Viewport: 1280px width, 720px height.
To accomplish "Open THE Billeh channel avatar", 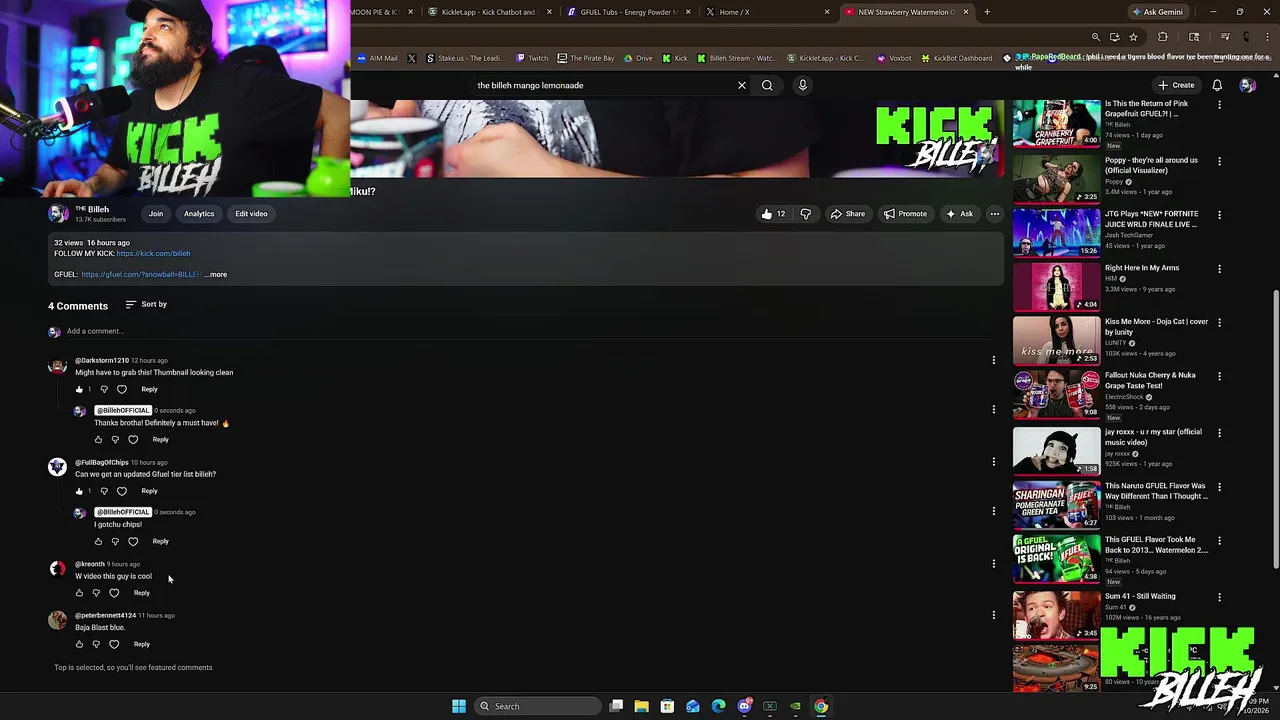I will [58, 214].
